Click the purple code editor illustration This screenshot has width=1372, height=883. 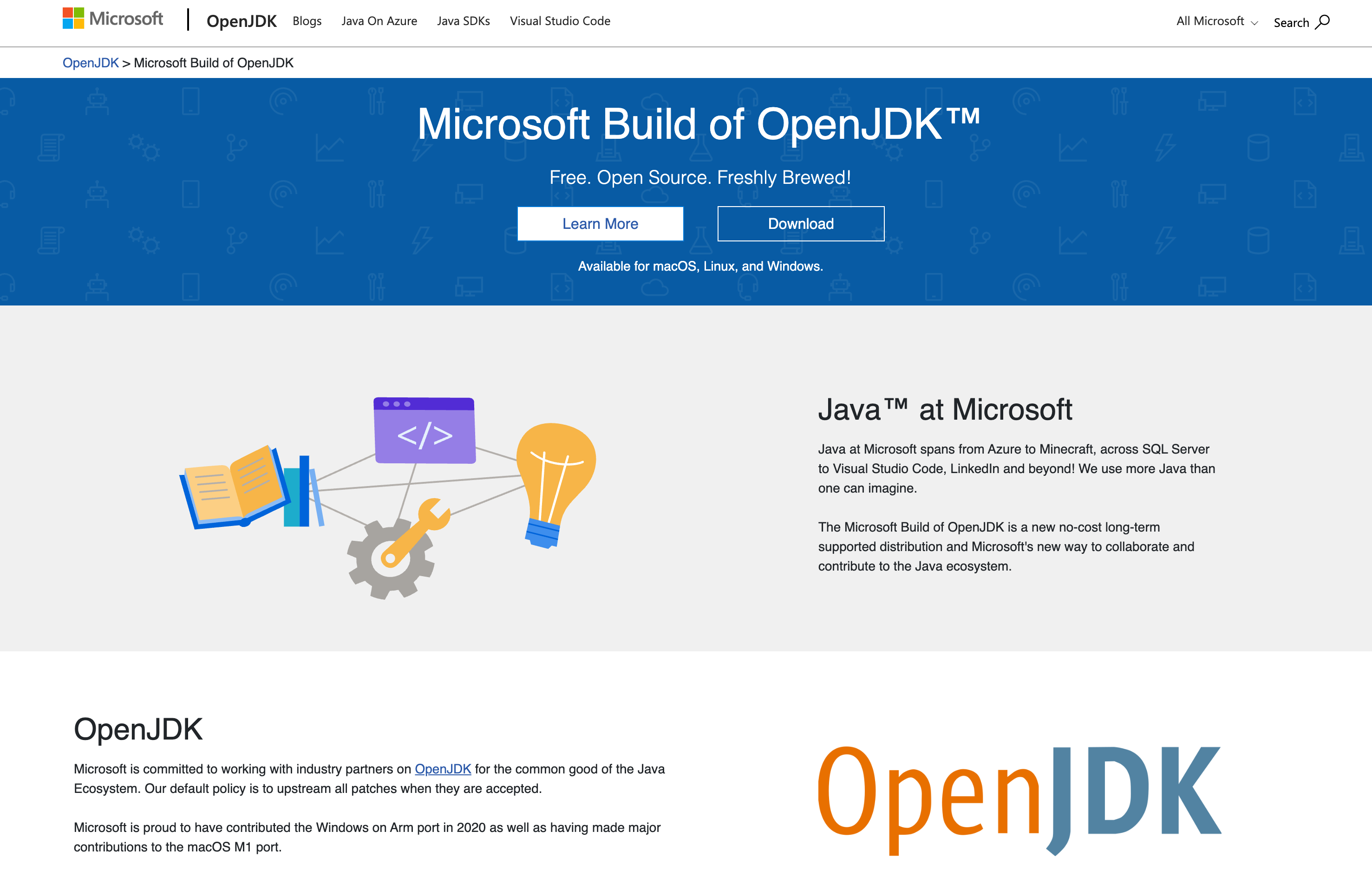[x=425, y=431]
